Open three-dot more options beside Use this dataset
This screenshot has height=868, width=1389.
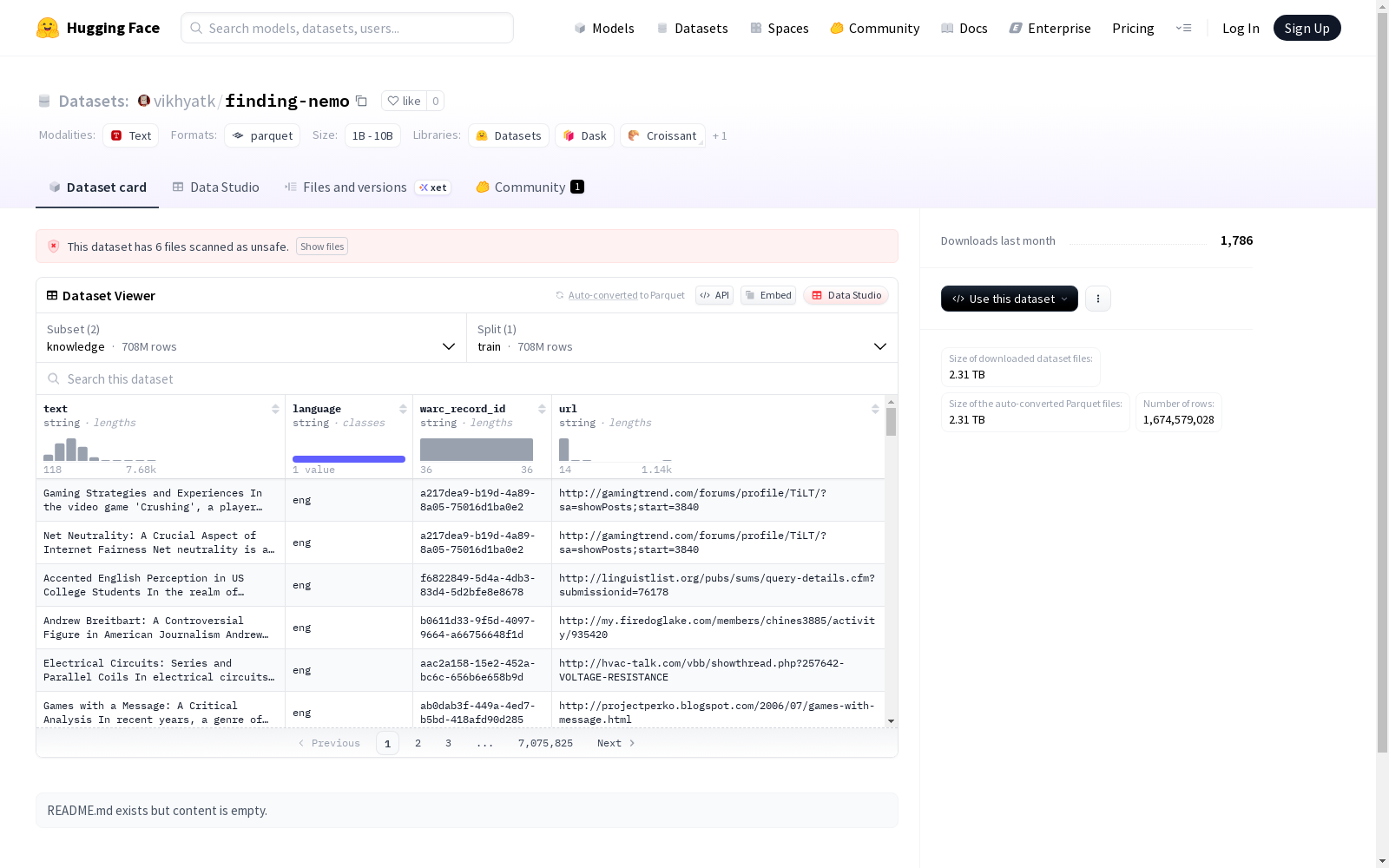(1098, 299)
